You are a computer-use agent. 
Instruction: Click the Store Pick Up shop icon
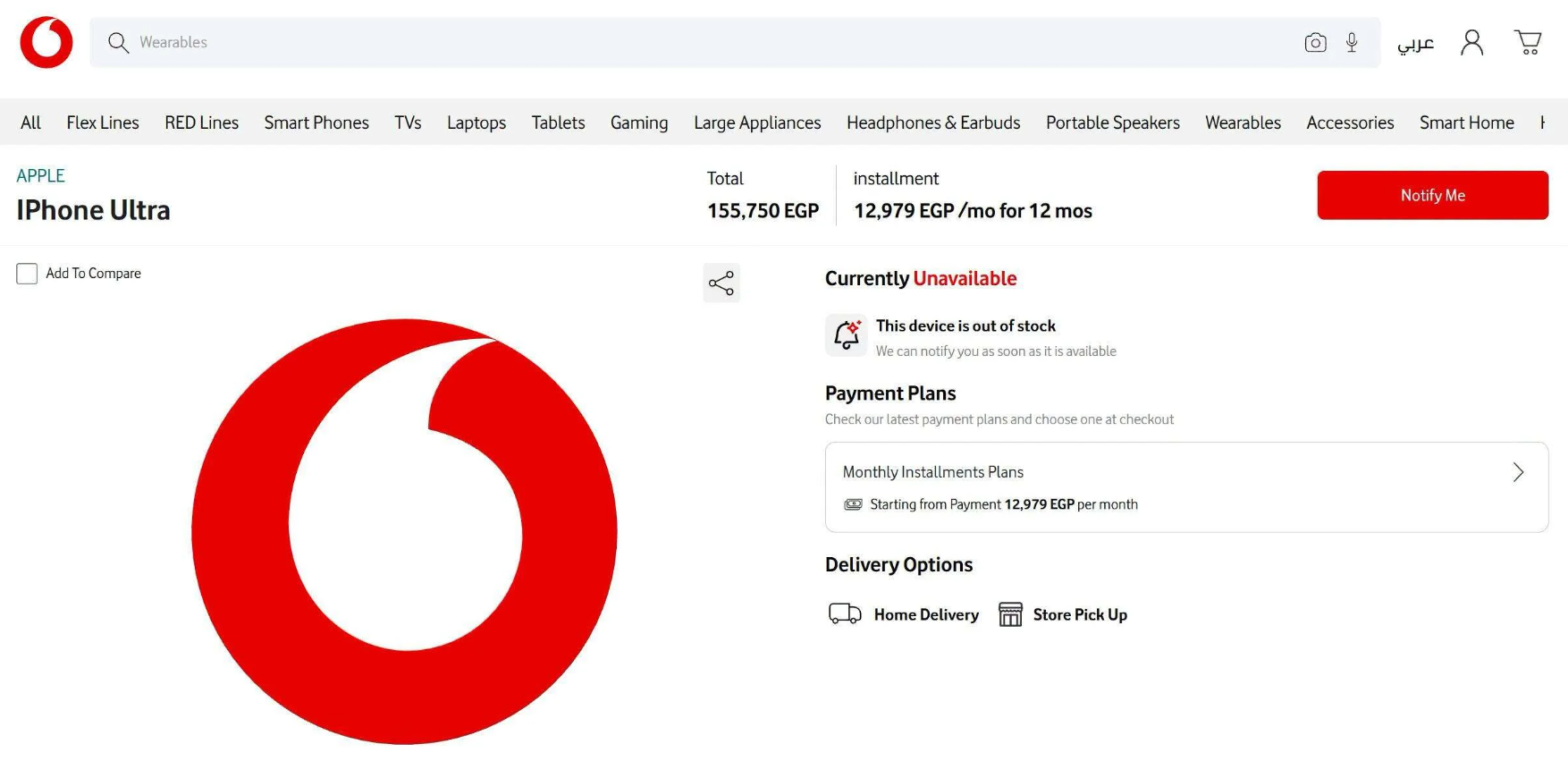click(x=1010, y=614)
